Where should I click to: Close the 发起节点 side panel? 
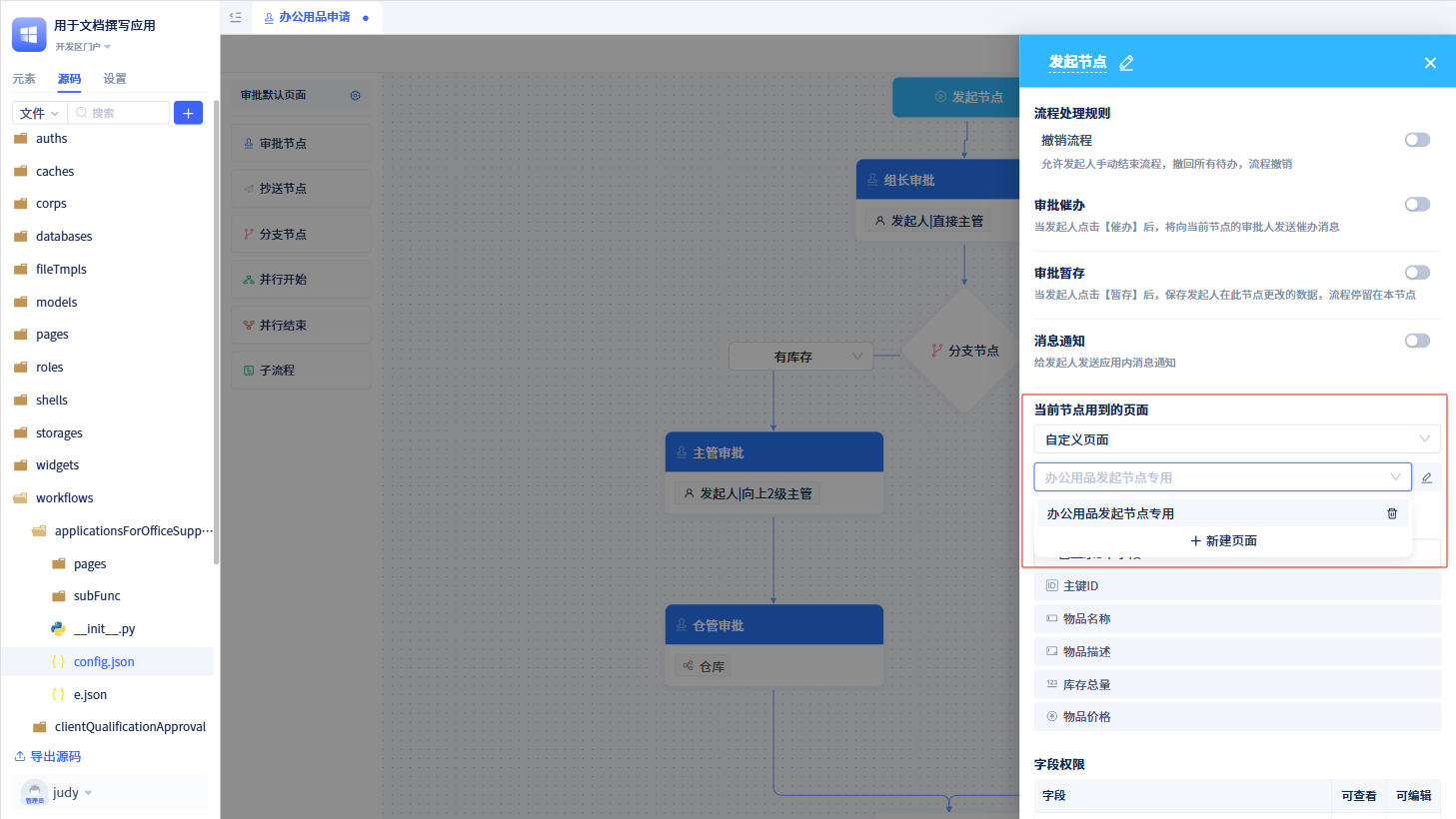[1430, 63]
